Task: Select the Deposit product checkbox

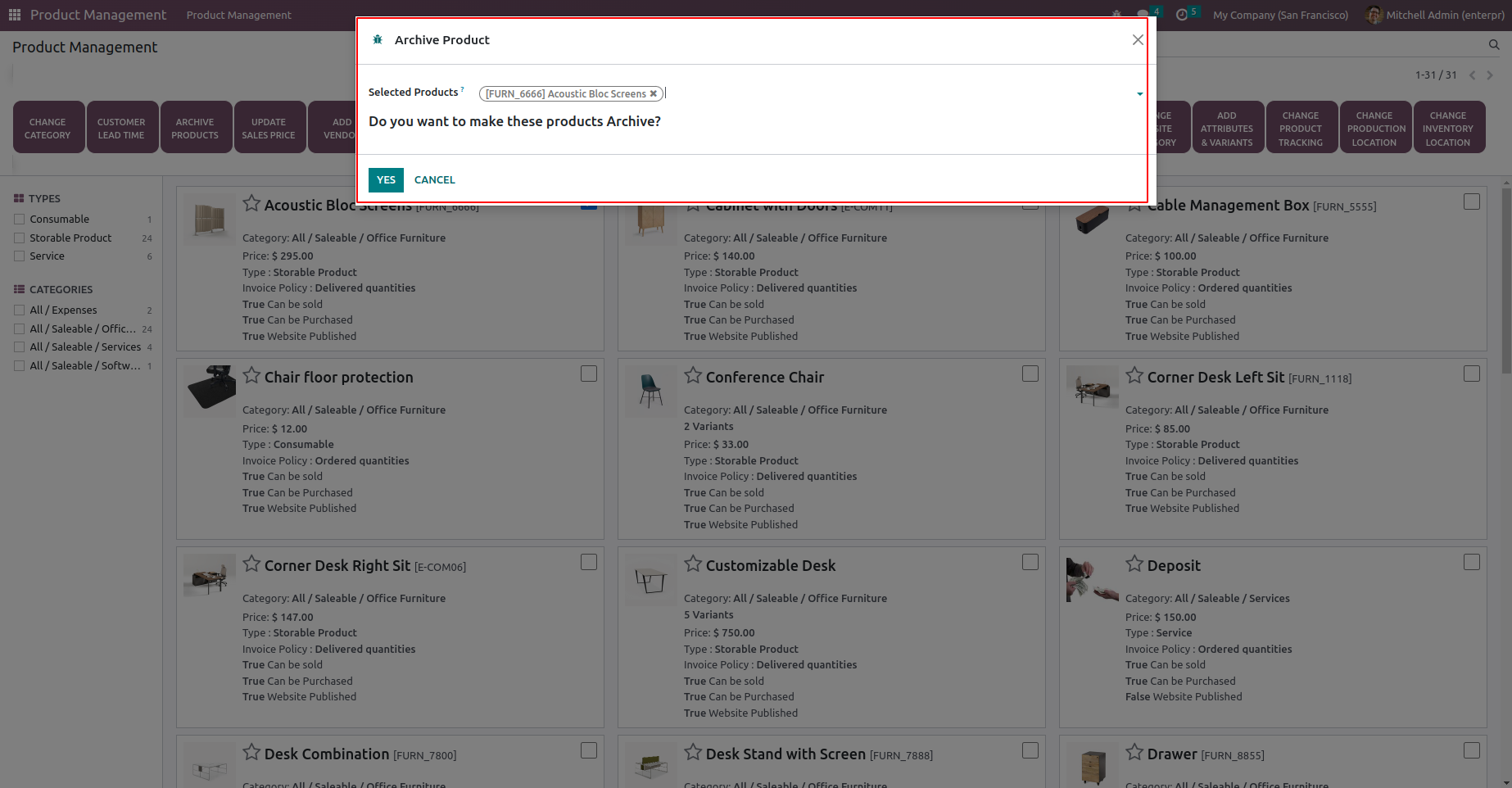Action: click(x=1472, y=562)
